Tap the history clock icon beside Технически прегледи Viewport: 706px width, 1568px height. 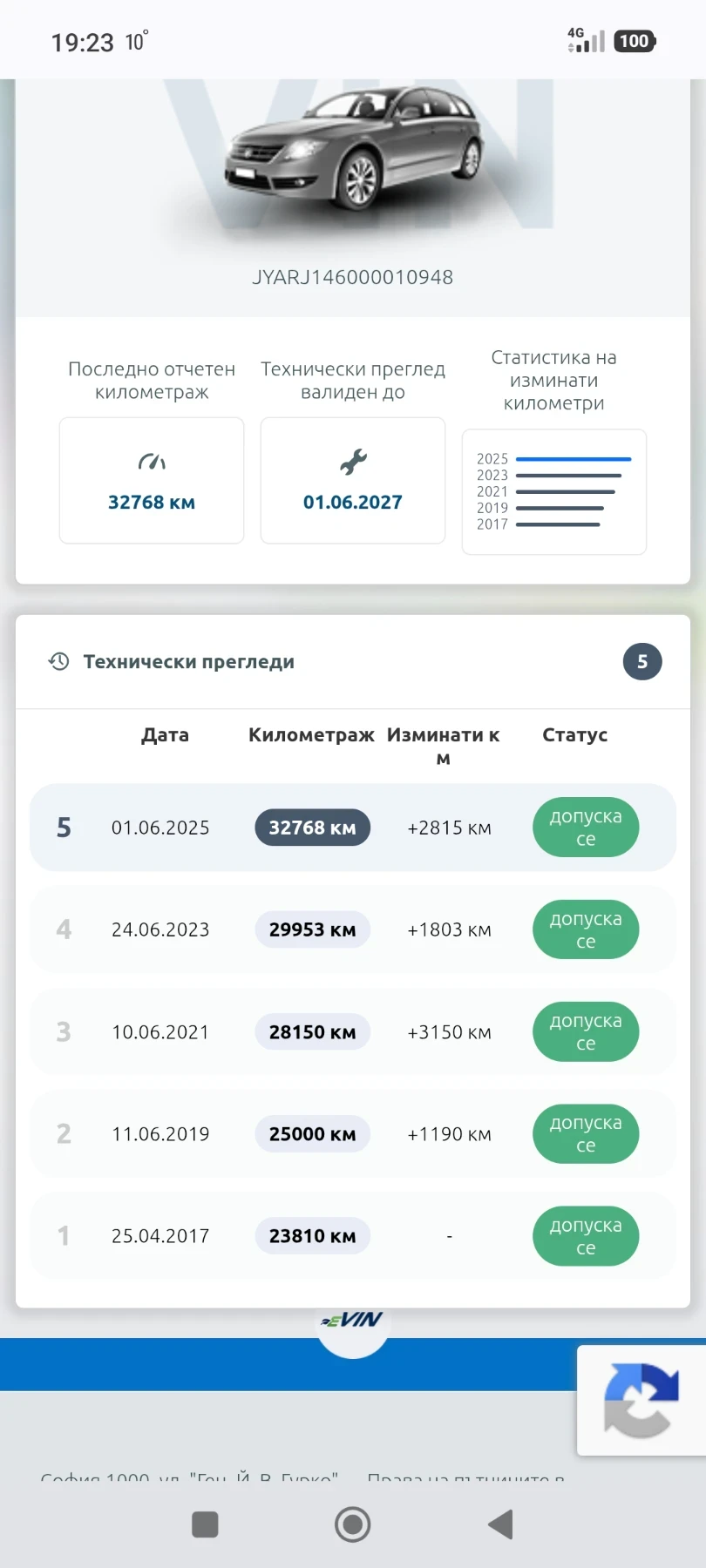tap(58, 661)
